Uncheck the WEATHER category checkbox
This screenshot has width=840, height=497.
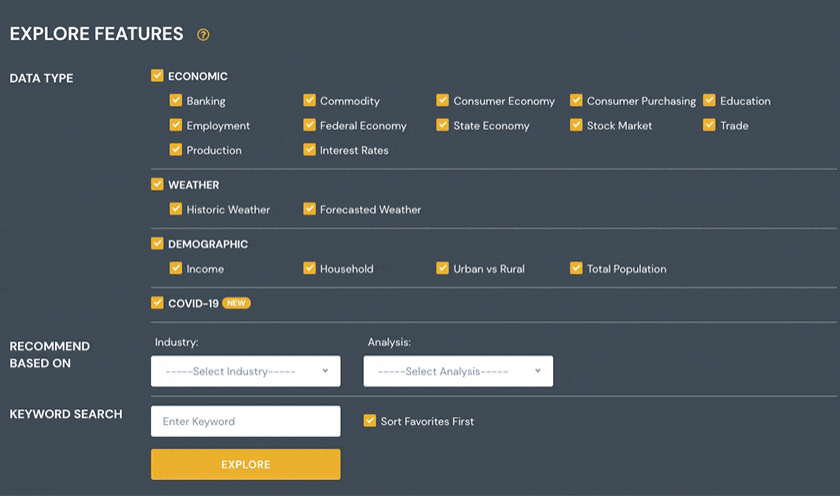(157, 185)
